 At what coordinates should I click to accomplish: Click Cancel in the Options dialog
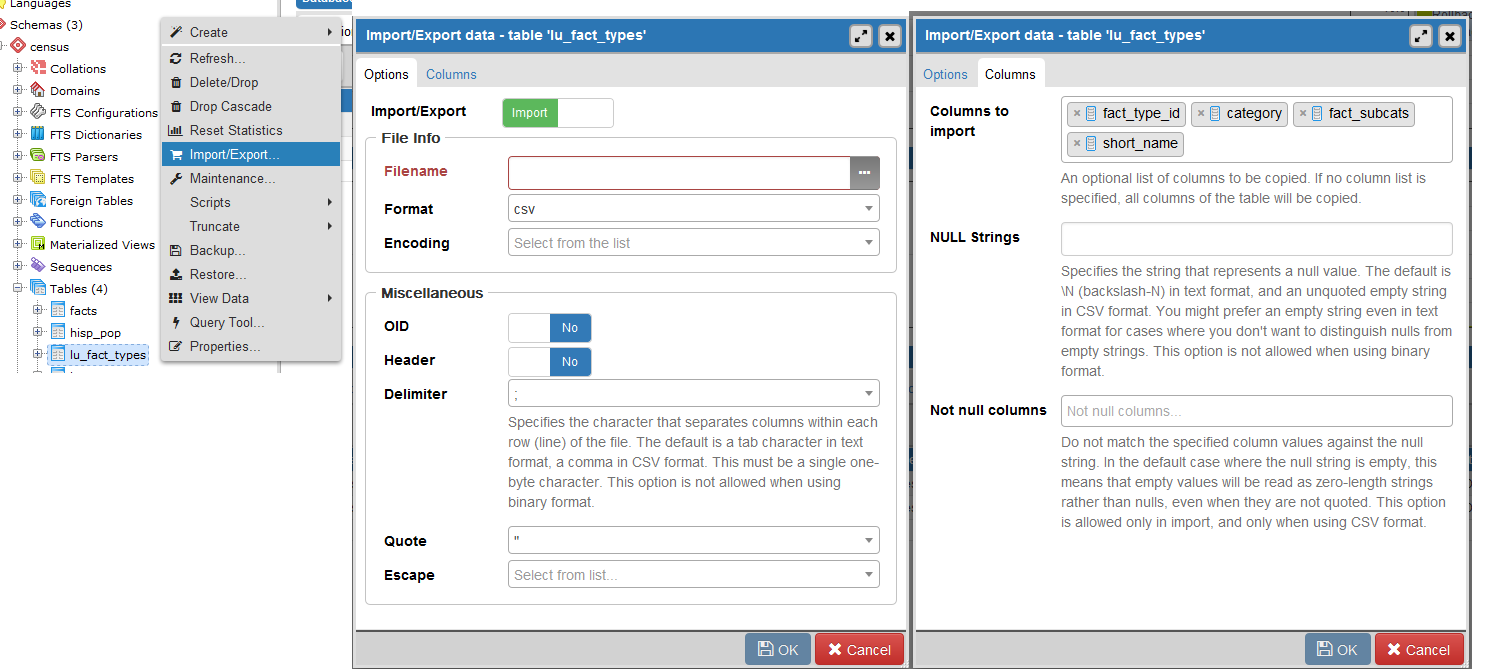tap(859, 650)
